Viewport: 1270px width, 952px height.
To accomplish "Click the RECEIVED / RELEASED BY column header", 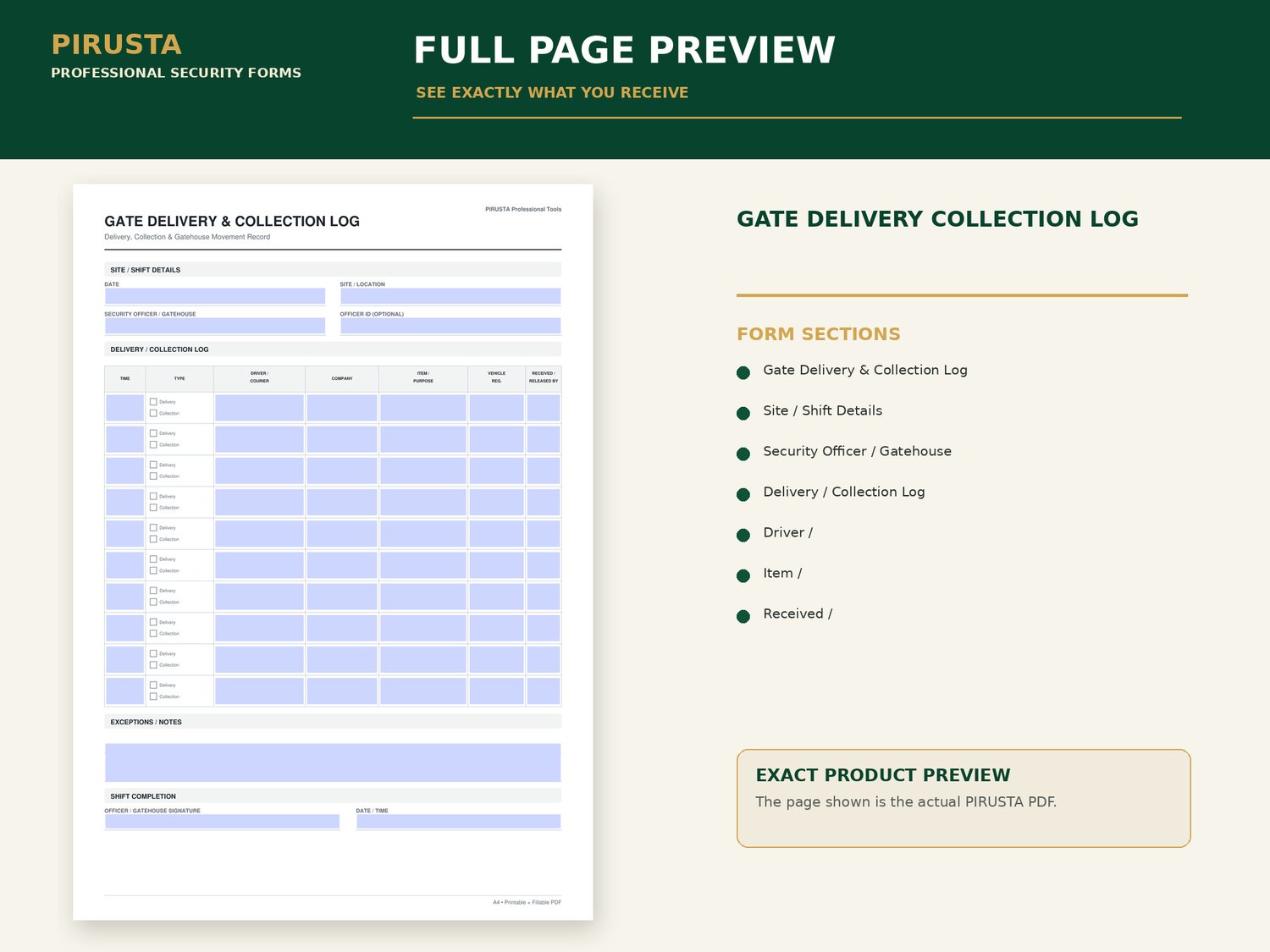I will (x=544, y=377).
